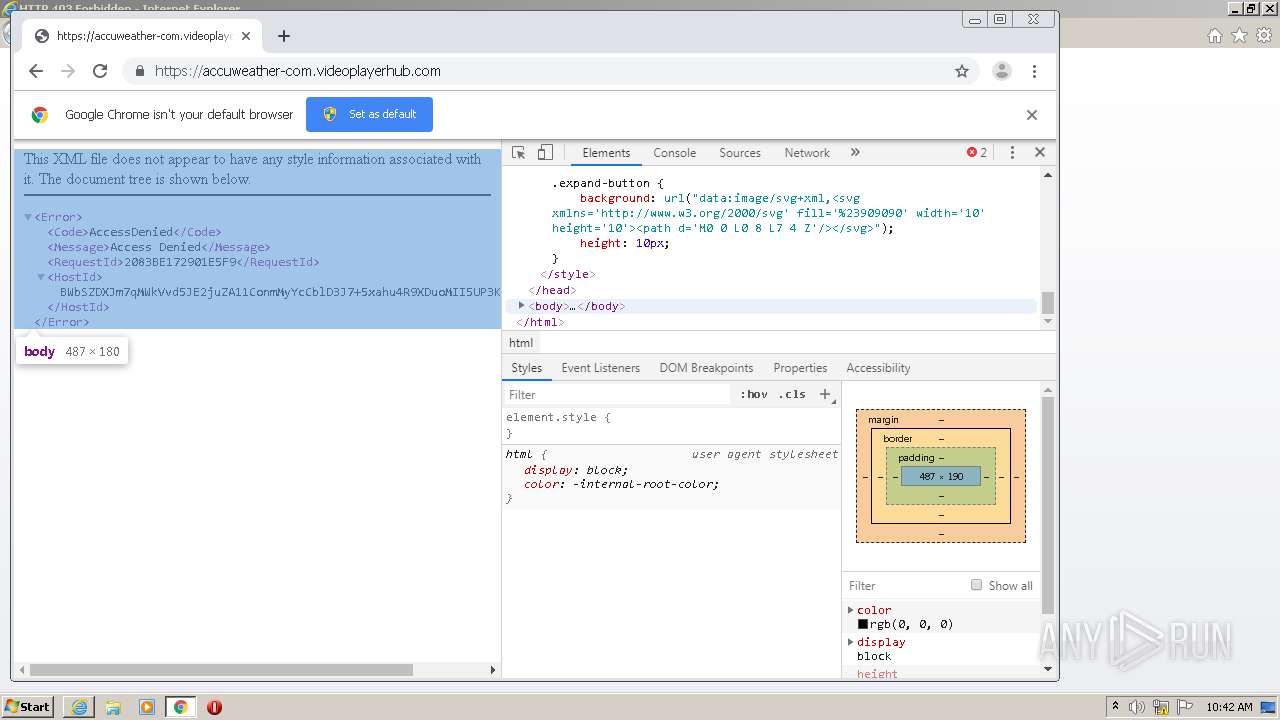
Task: Open the Accessibility tab
Action: [878, 368]
